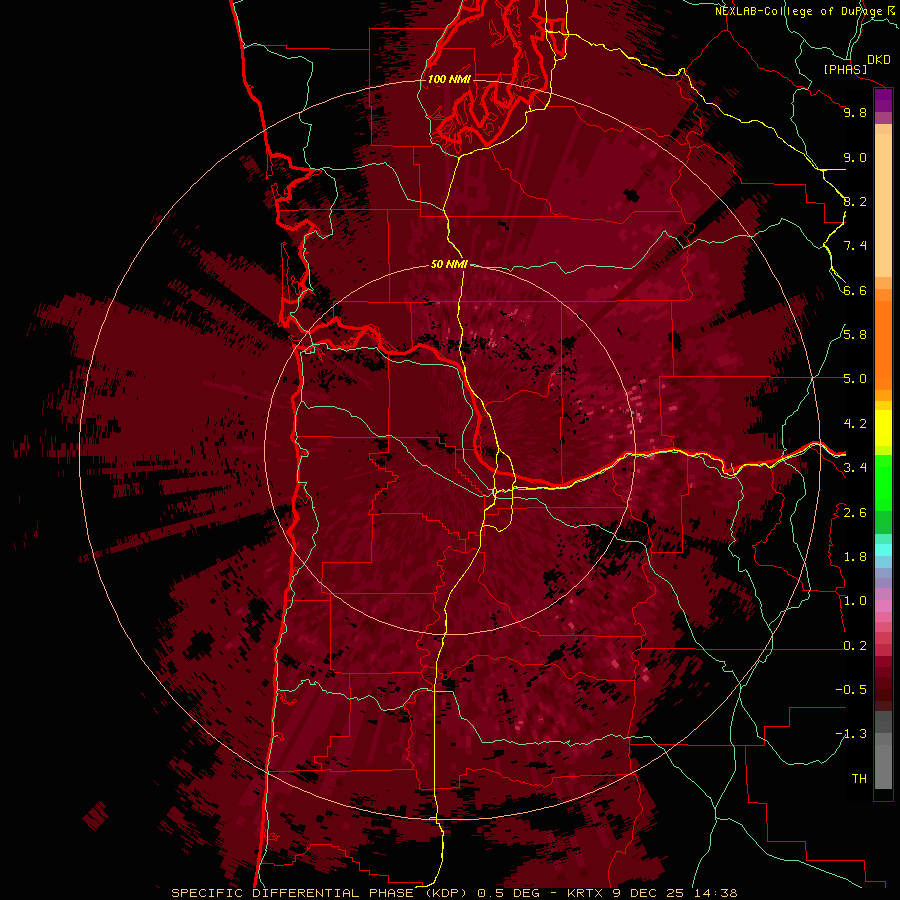The height and width of the screenshot is (900, 900).
Task: Select the 1.0 scale value
Action: click(855, 601)
